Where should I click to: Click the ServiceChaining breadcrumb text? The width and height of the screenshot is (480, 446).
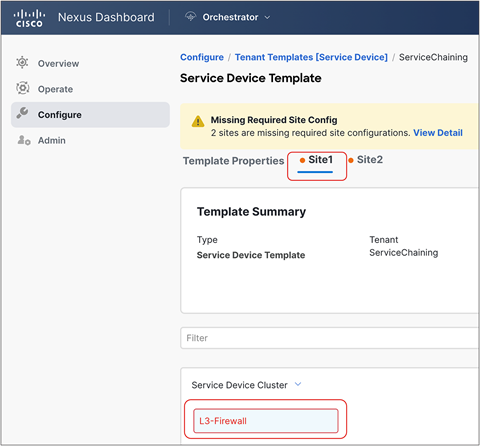(x=433, y=57)
